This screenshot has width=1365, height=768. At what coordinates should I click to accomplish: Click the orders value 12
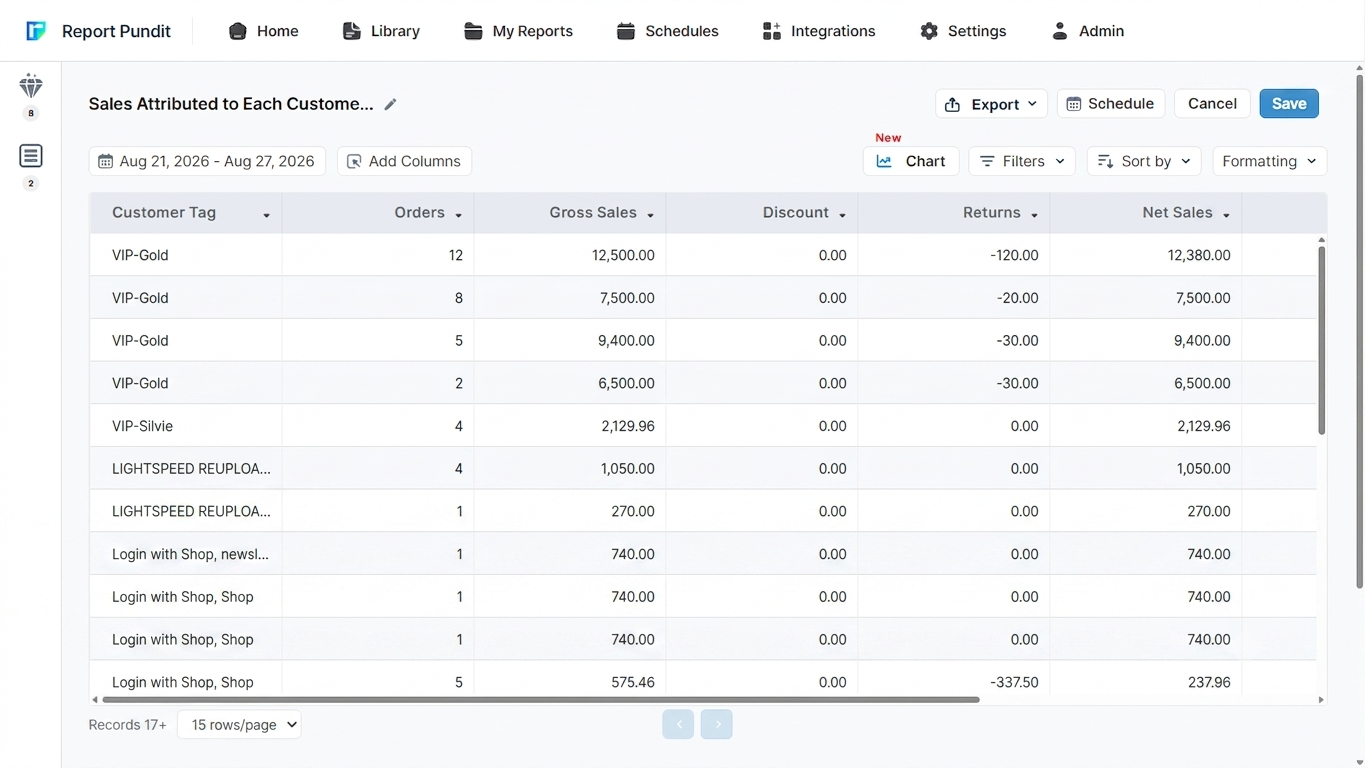click(x=456, y=255)
